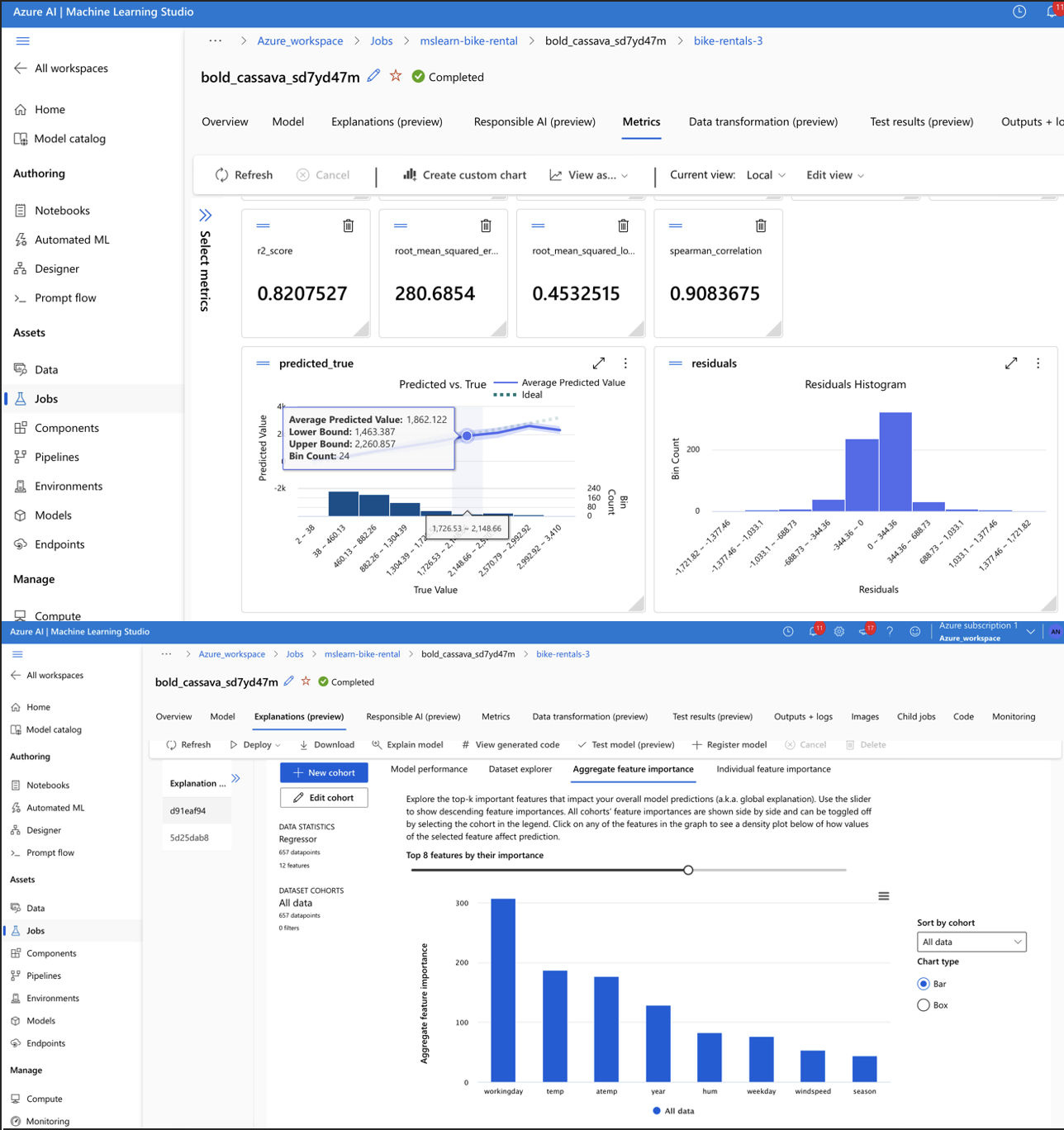Click the View generated code button
The height and width of the screenshot is (1130, 1064).
[x=511, y=744]
